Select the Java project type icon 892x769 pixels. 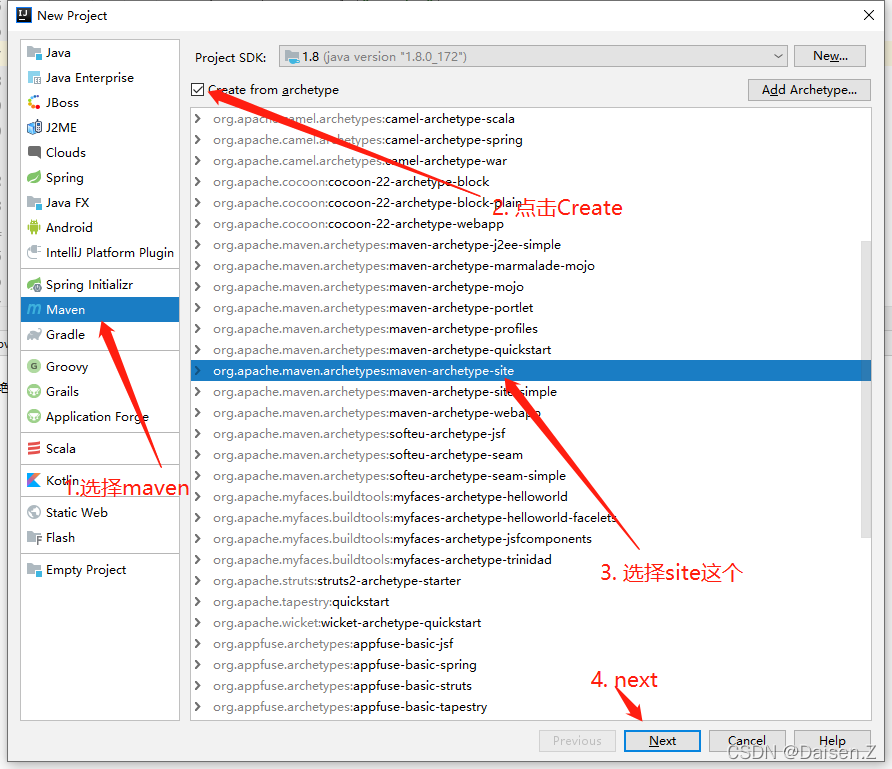(x=34, y=53)
